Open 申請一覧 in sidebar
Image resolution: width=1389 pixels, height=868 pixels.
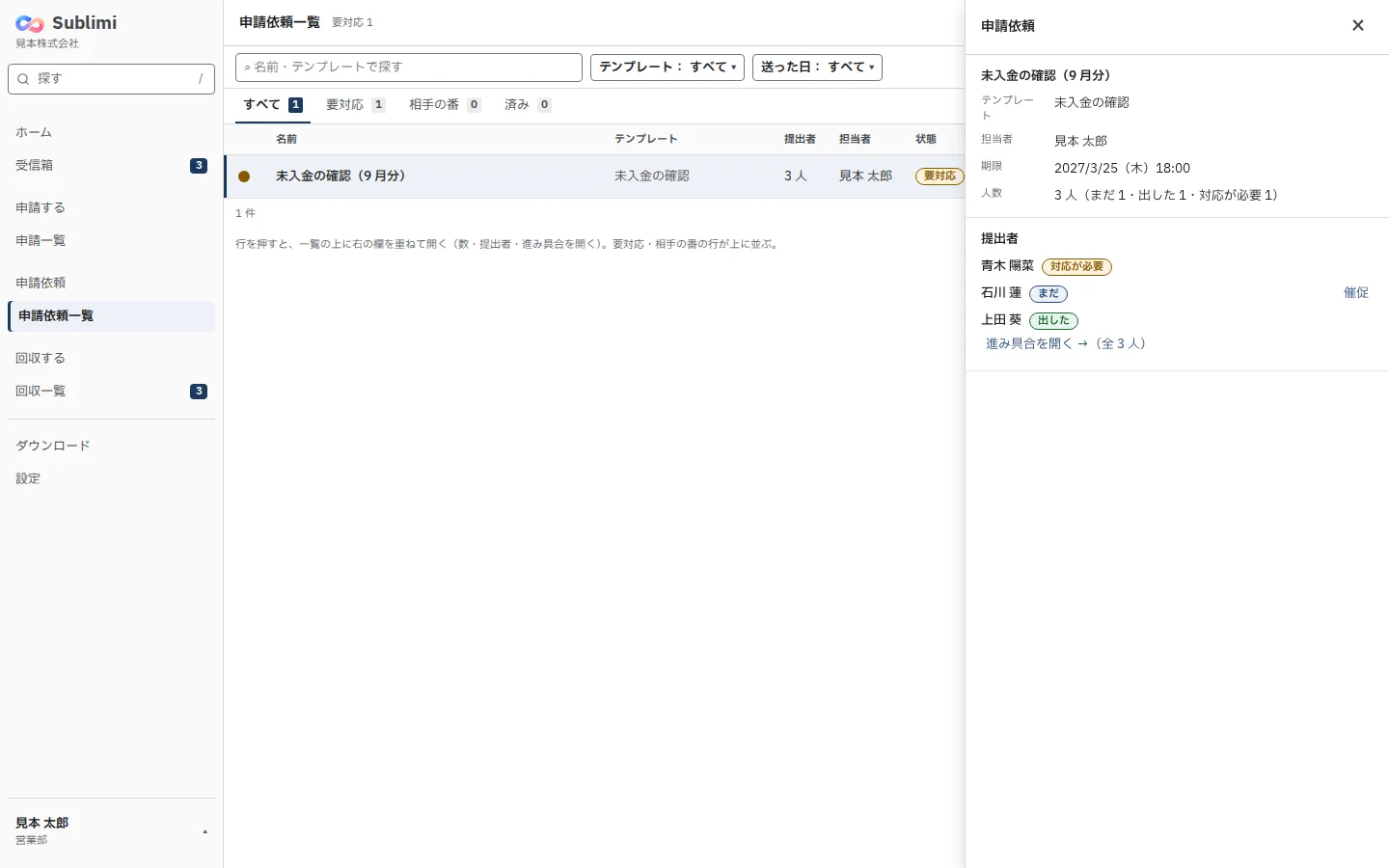[111, 241]
